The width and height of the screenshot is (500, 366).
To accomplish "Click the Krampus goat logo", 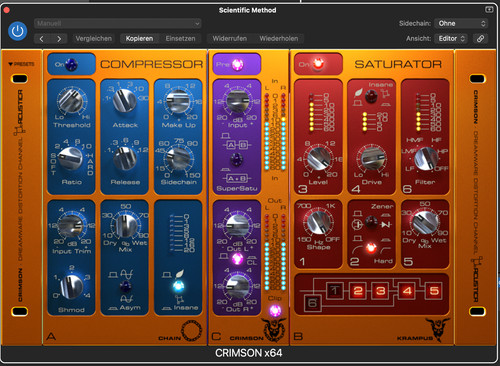I will (437, 329).
